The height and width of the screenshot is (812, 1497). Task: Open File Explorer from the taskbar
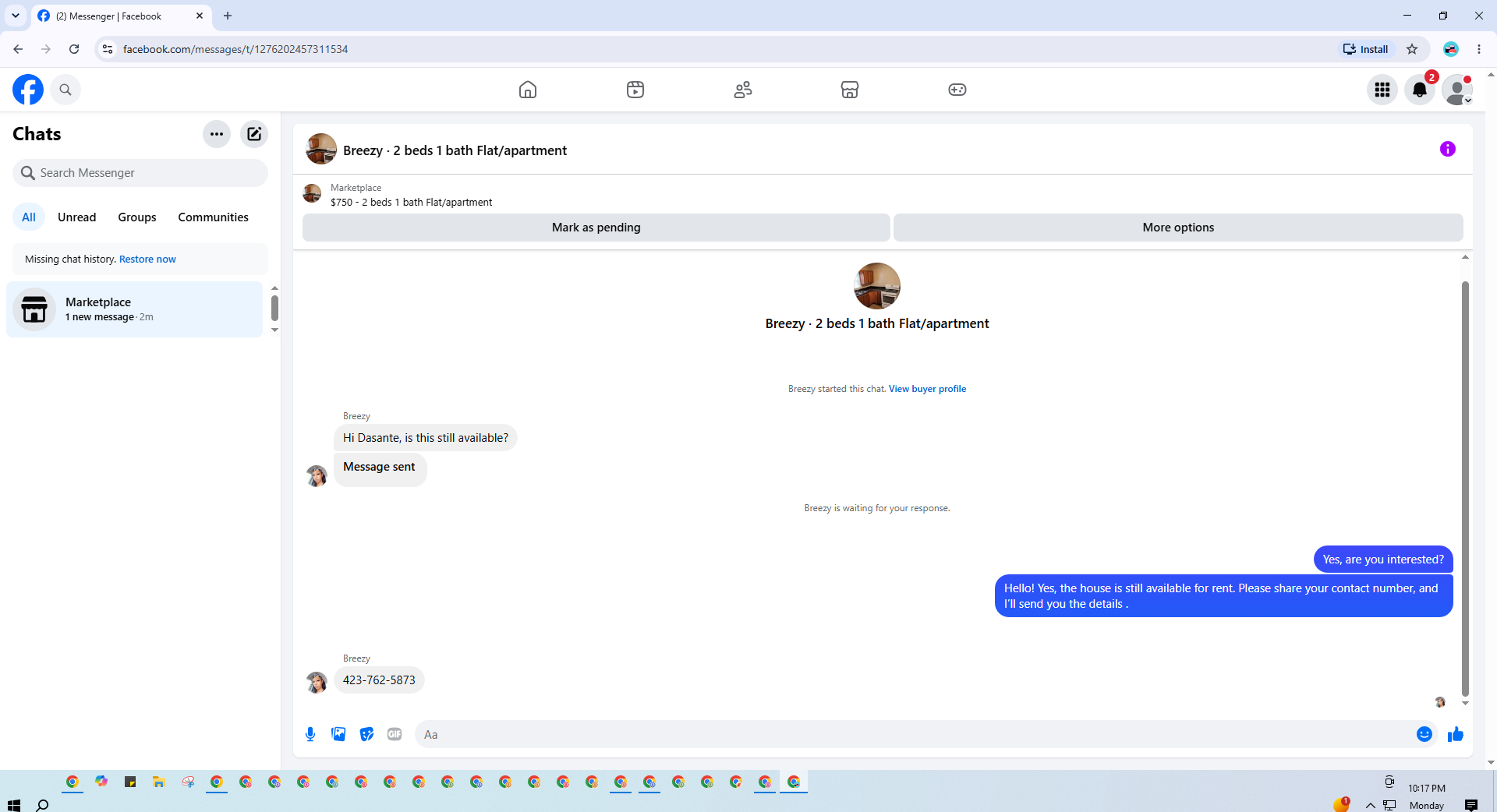coord(158,782)
